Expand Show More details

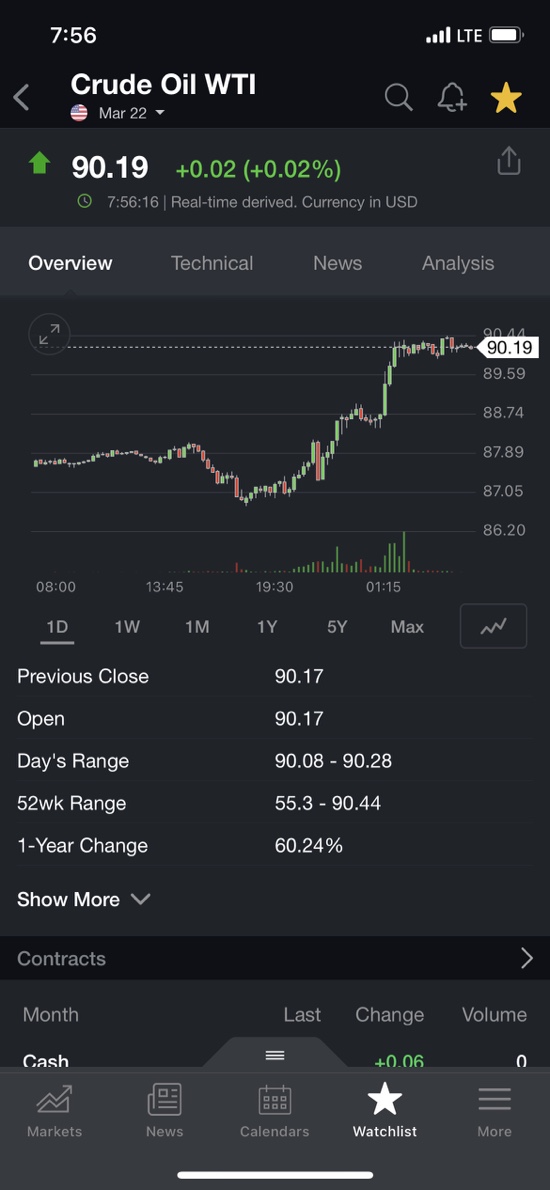pyautogui.click(x=83, y=899)
